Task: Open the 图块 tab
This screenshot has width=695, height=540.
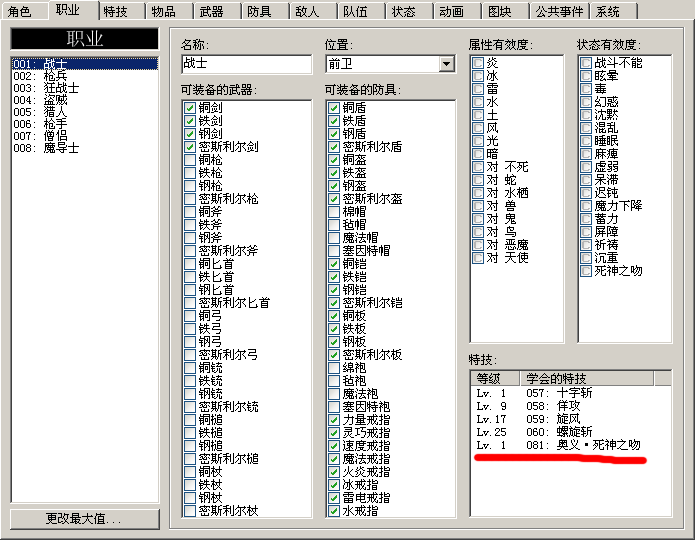Action: pos(504,11)
